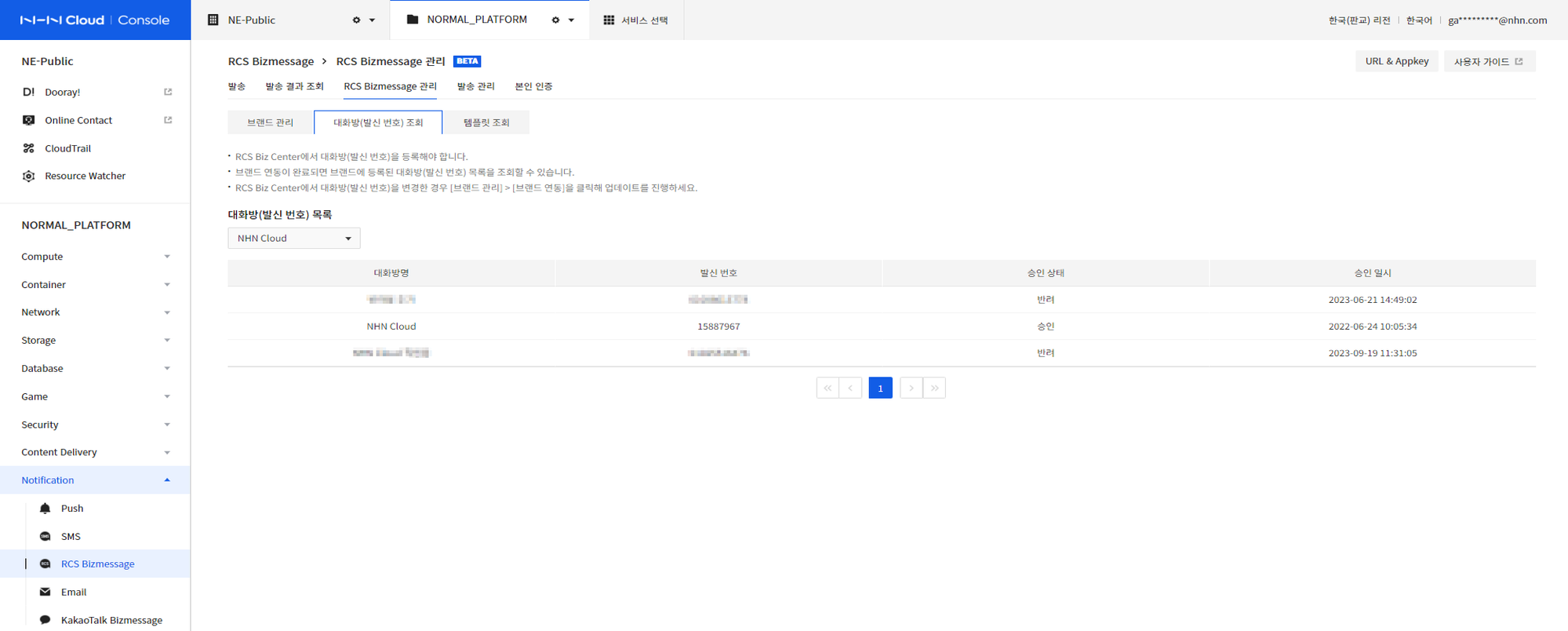Change language via 한국어
1568x631 pixels.
(1419, 20)
